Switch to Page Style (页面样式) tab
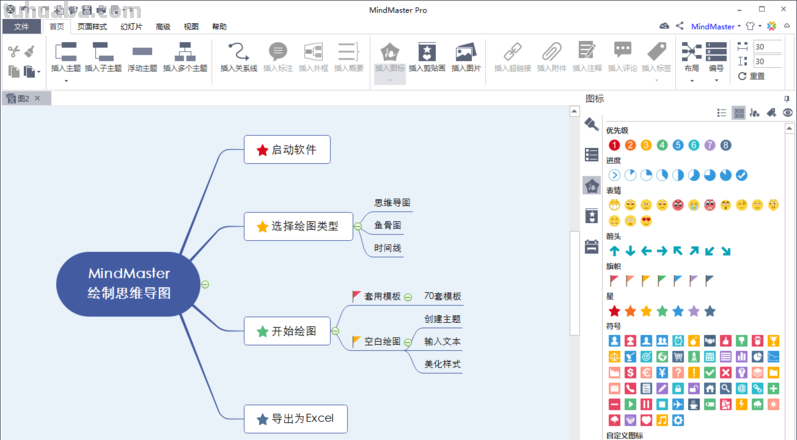The width and height of the screenshot is (797, 440). click(x=92, y=26)
